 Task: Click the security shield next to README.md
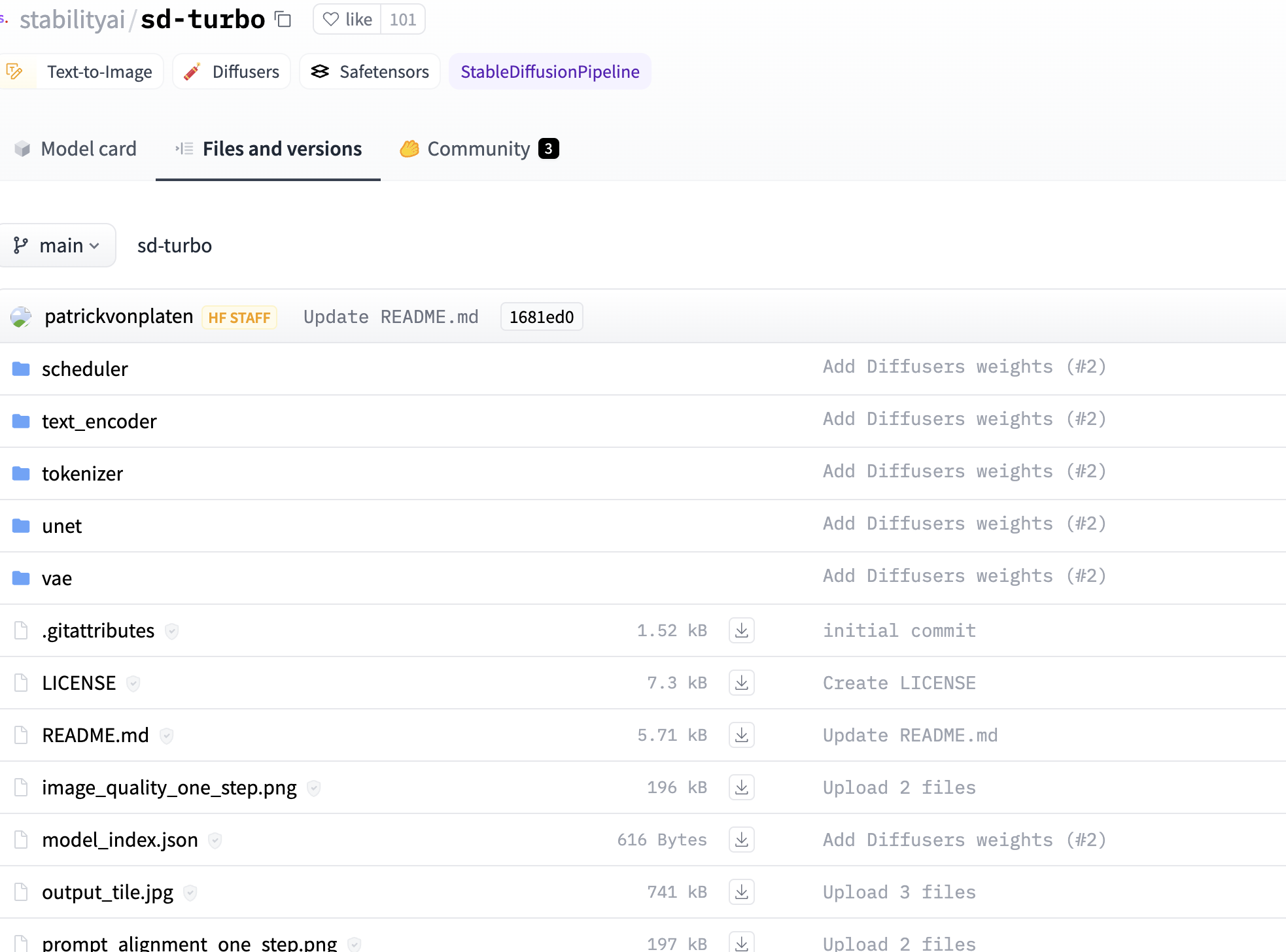click(167, 736)
